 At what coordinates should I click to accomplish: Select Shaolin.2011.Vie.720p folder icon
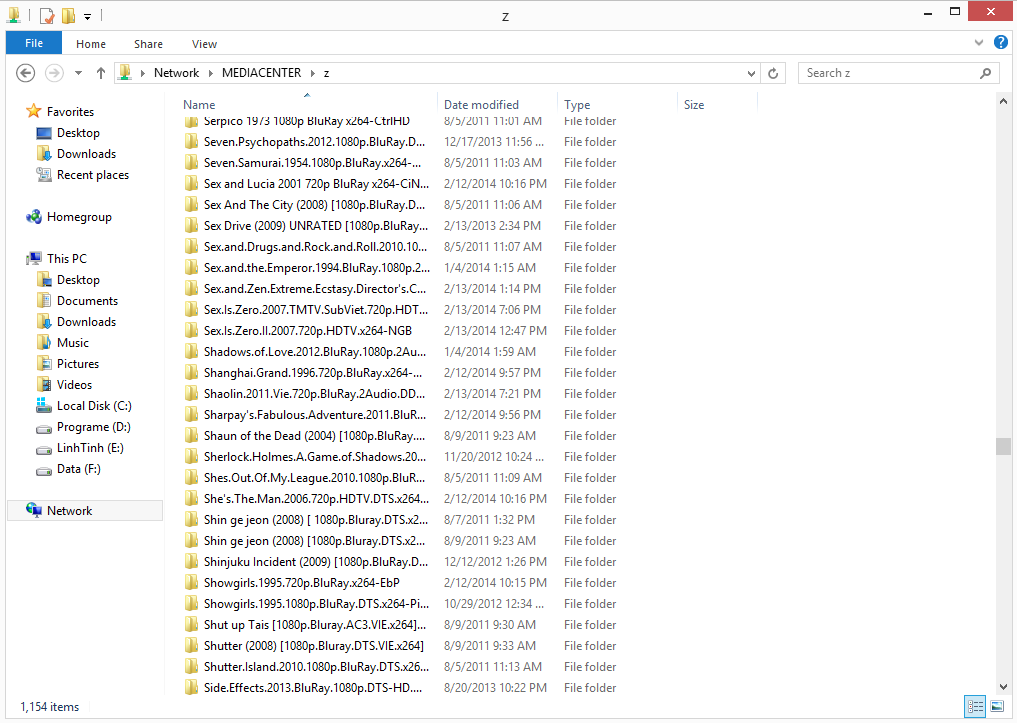click(191, 394)
